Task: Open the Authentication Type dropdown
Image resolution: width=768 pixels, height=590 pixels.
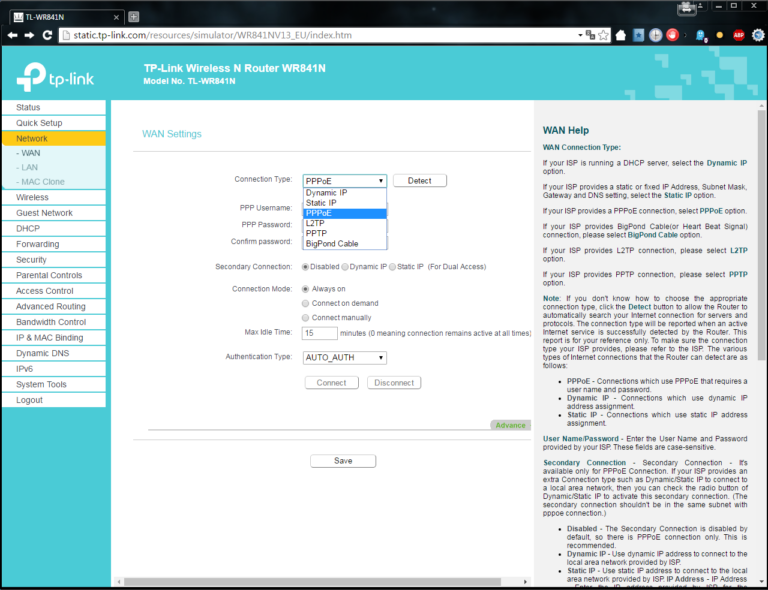Action: pyautogui.click(x=344, y=357)
